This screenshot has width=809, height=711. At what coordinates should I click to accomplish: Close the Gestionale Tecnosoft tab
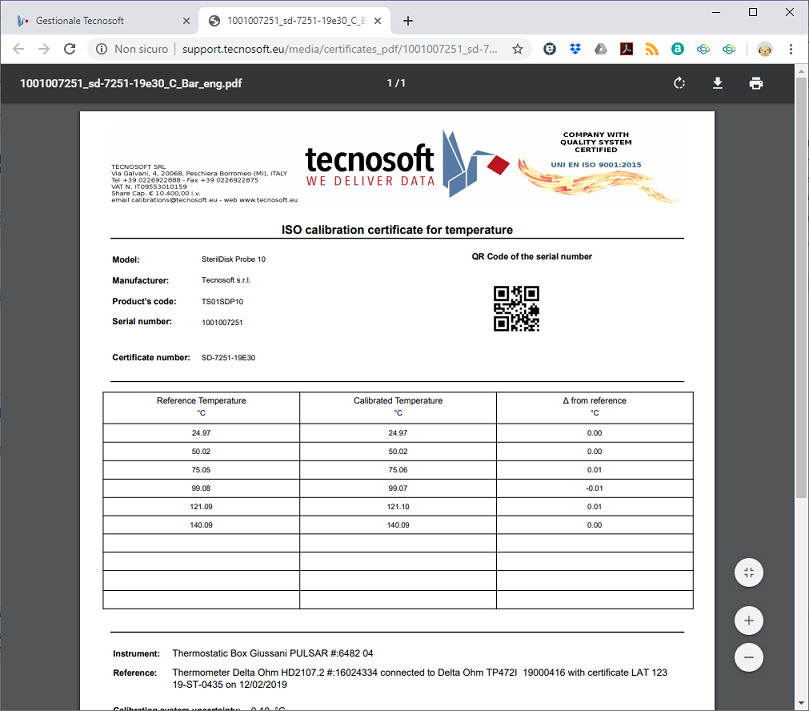[x=186, y=21]
